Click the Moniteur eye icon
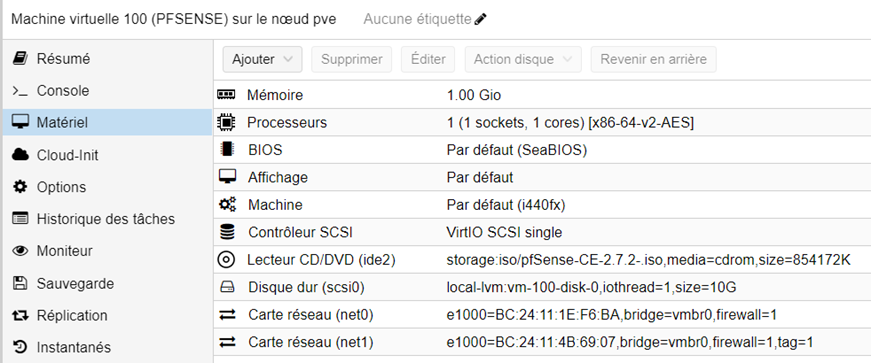 (20, 251)
